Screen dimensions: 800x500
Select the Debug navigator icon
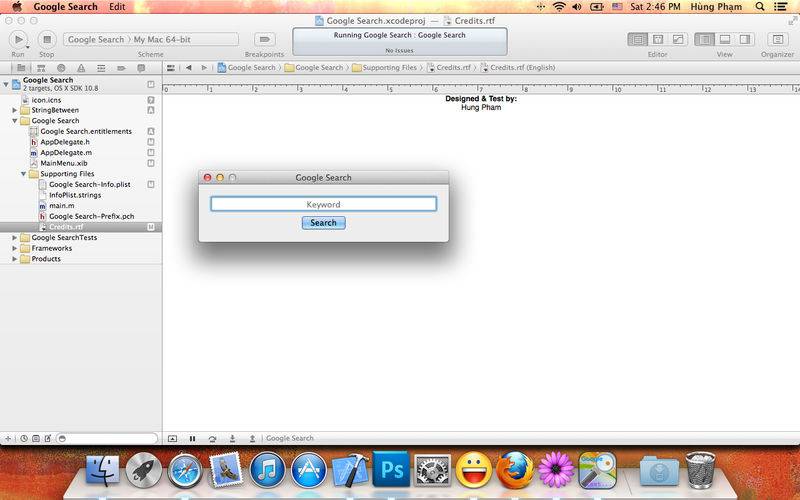[x=101, y=68]
